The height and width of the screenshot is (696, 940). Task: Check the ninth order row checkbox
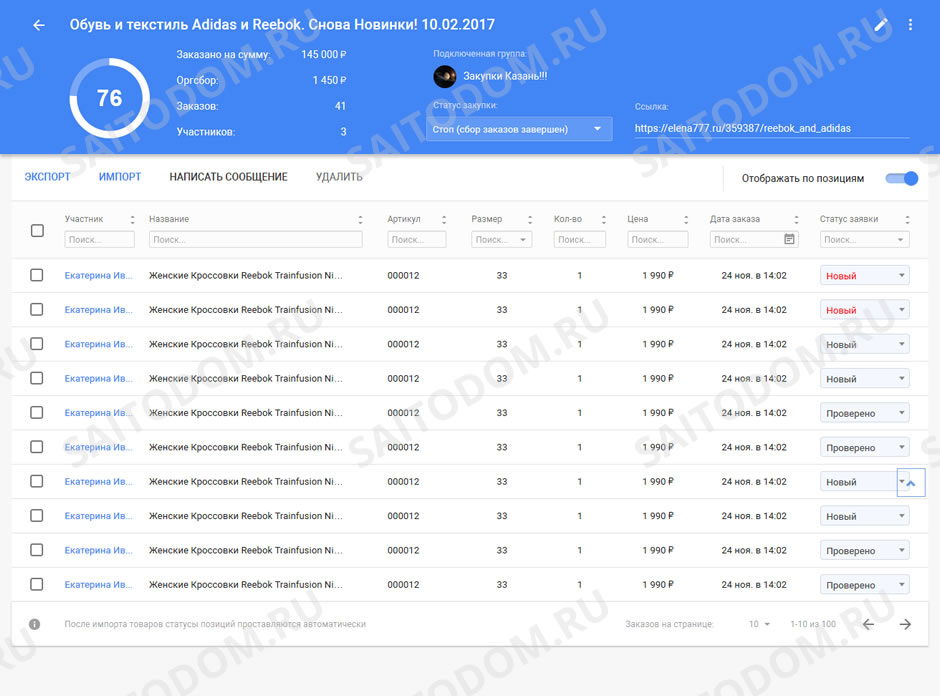point(37,550)
